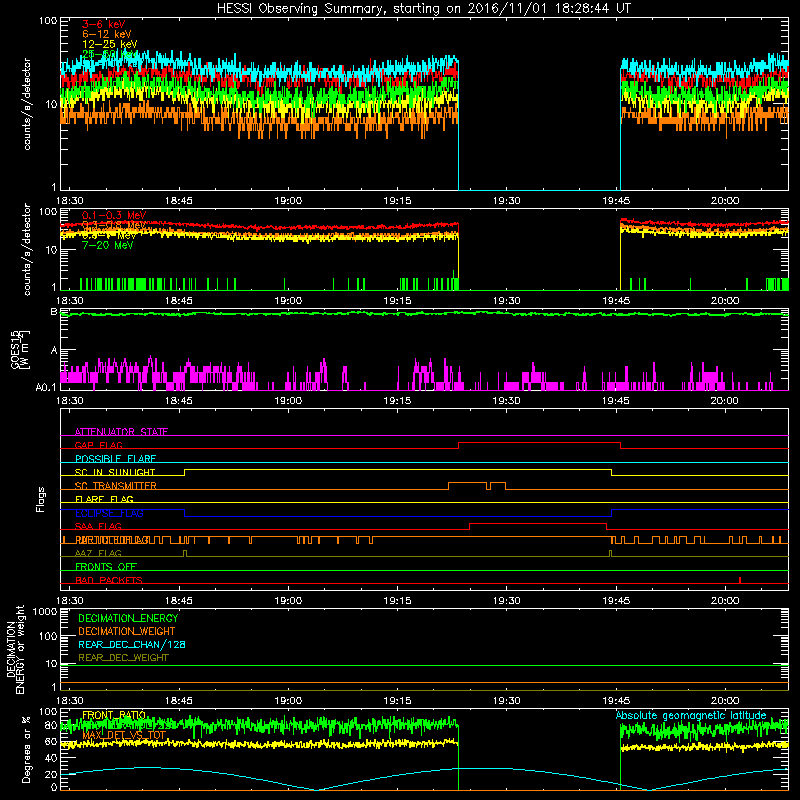The height and width of the screenshot is (800, 800).
Task: Select the FRONTS_OFF flag label
Action: [106, 567]
